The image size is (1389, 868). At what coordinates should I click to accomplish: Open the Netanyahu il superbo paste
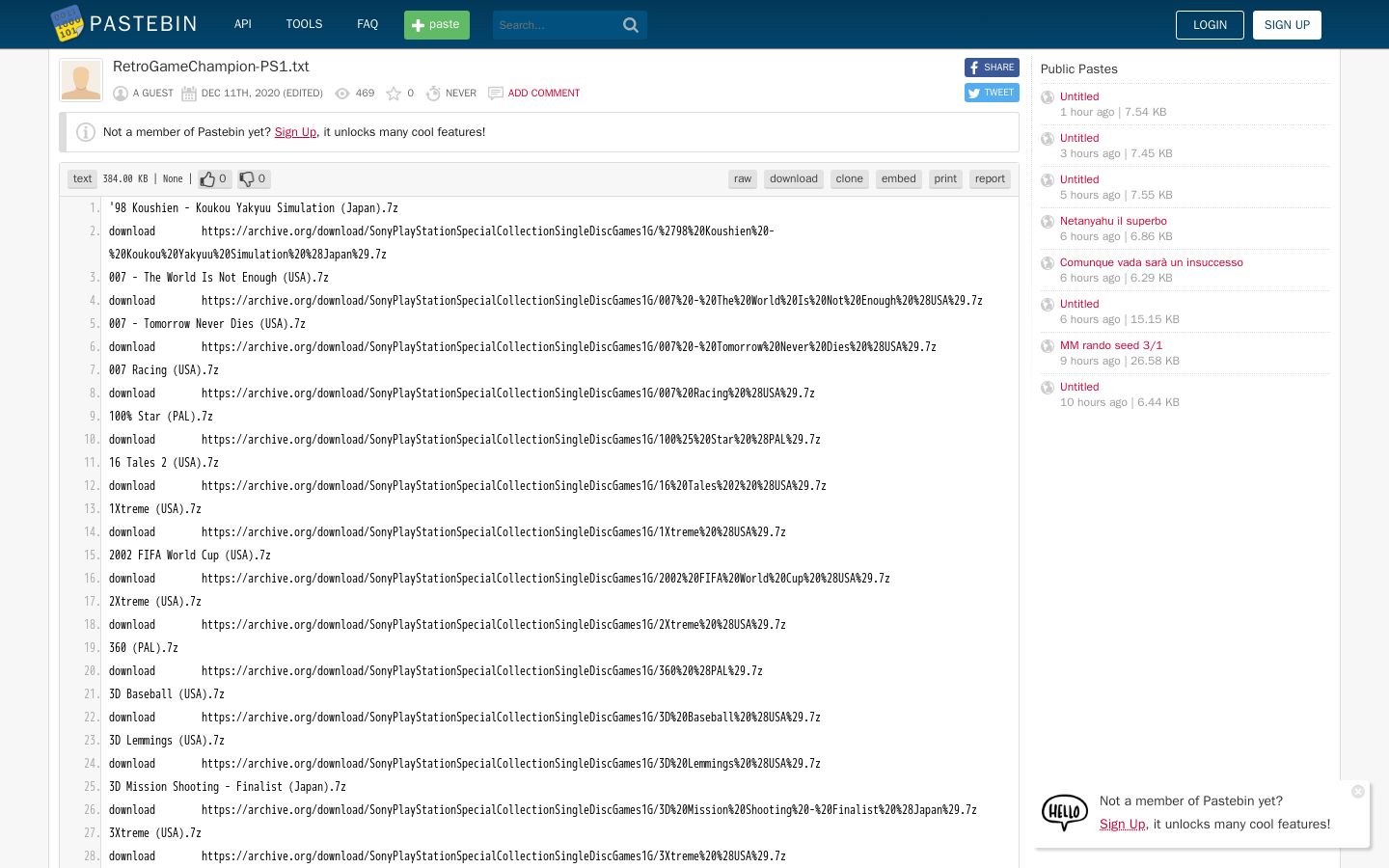pos(1113,221)
